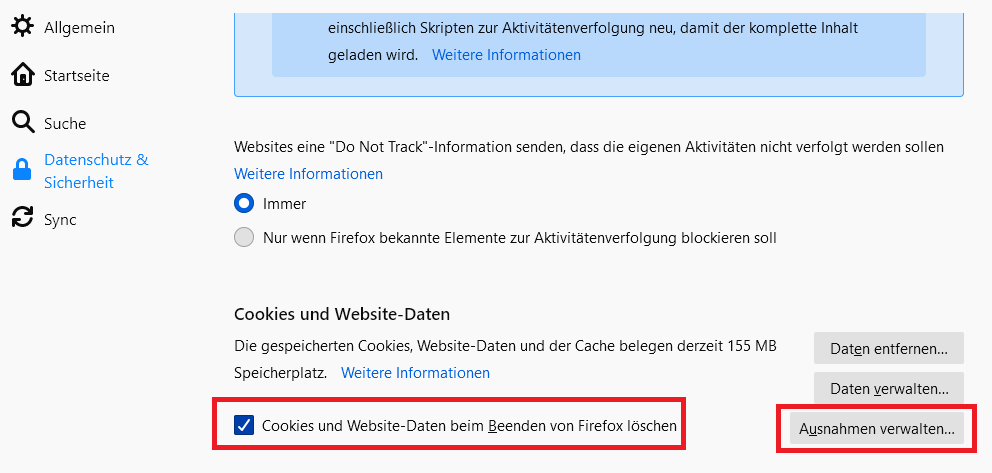
Task: Open the Sync settings label
Action: coord(60,220)
